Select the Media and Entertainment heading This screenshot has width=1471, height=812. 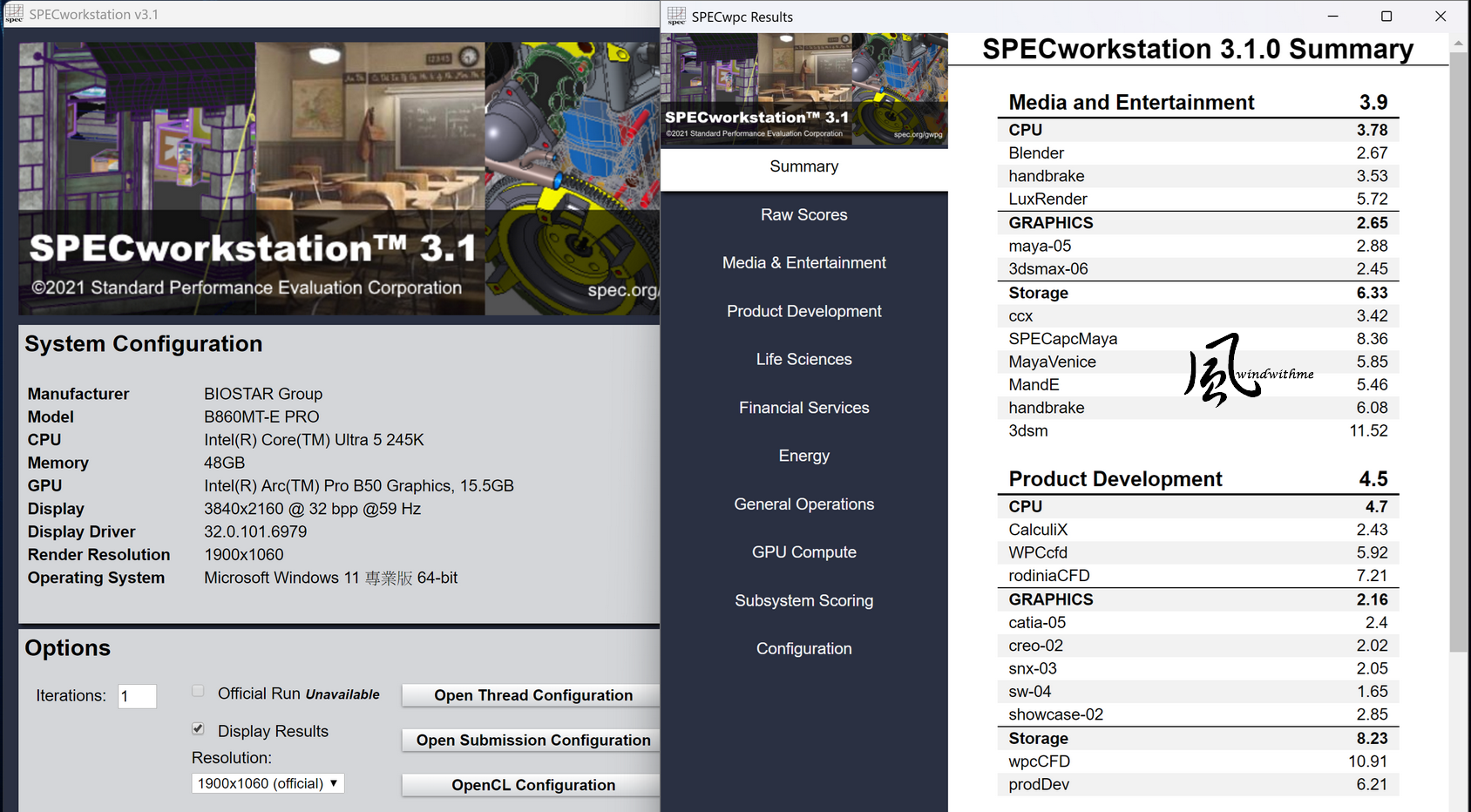click(1131, 103)
